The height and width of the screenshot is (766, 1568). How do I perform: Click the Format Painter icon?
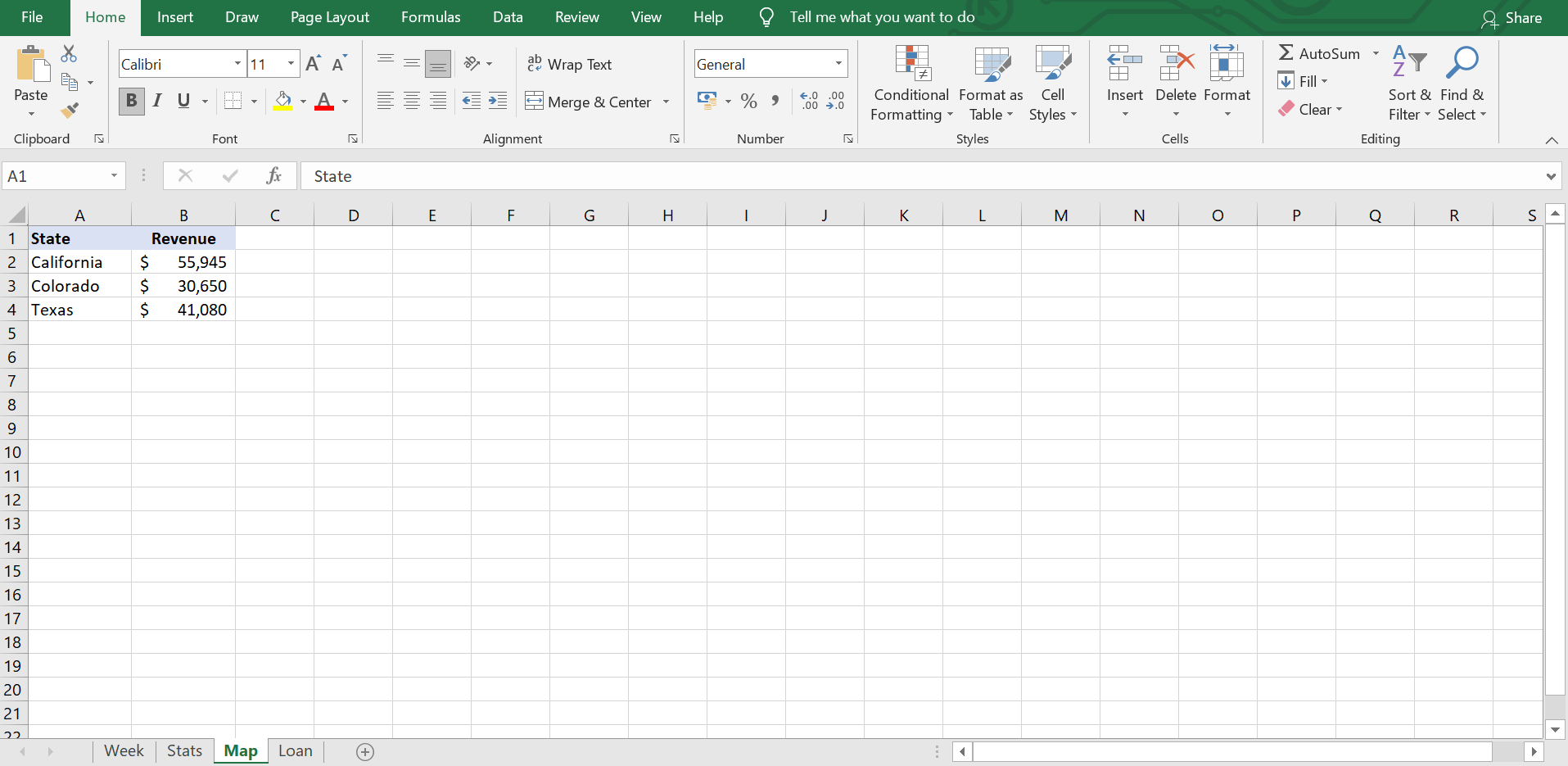click(x=70, y=110)
